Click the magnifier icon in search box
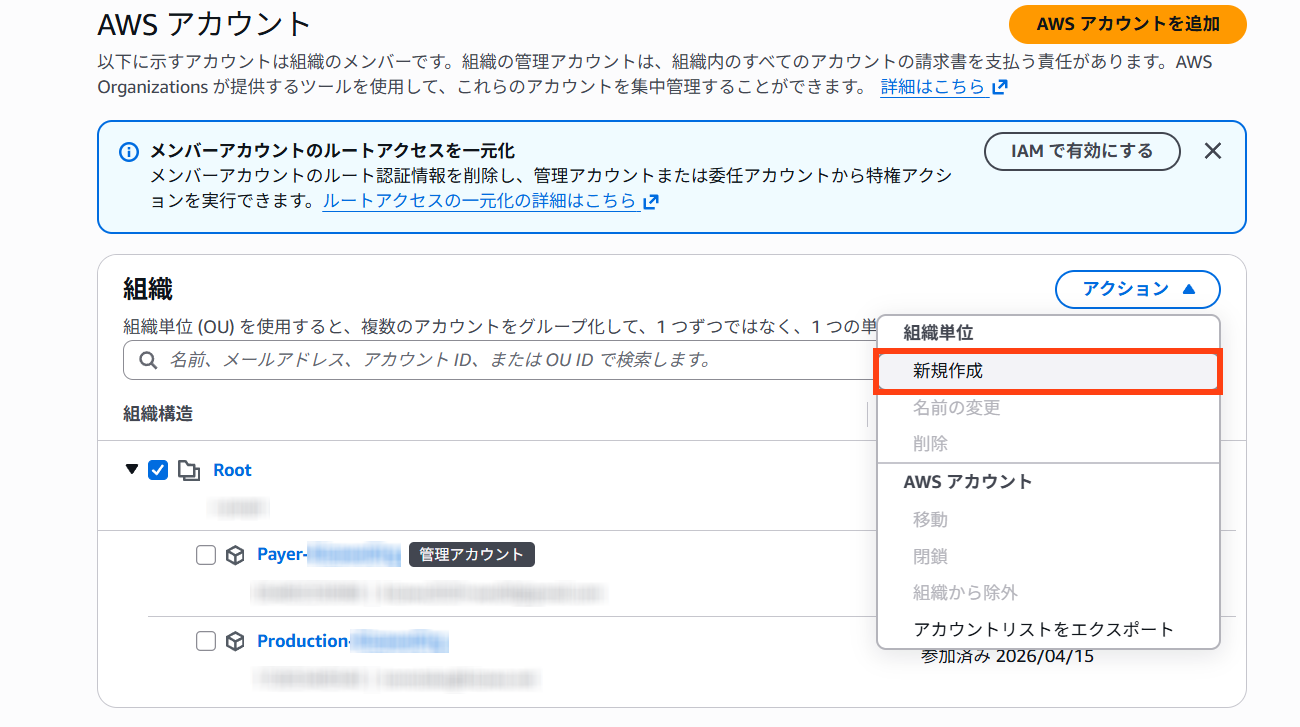This screenshot has height=727, width=1300. [x=147, y=360]
